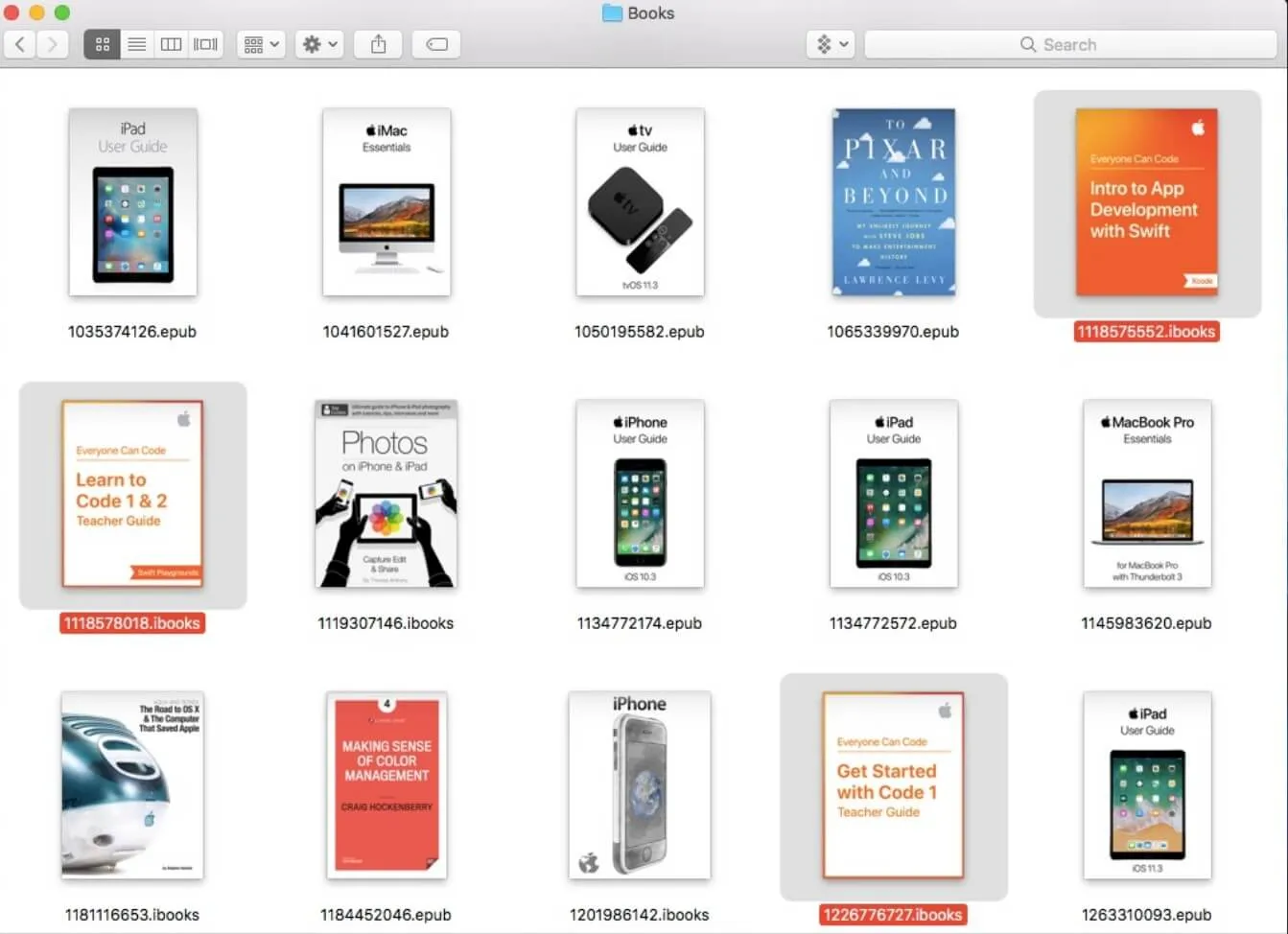Zoom the Books window with green button

coord(61,12)
